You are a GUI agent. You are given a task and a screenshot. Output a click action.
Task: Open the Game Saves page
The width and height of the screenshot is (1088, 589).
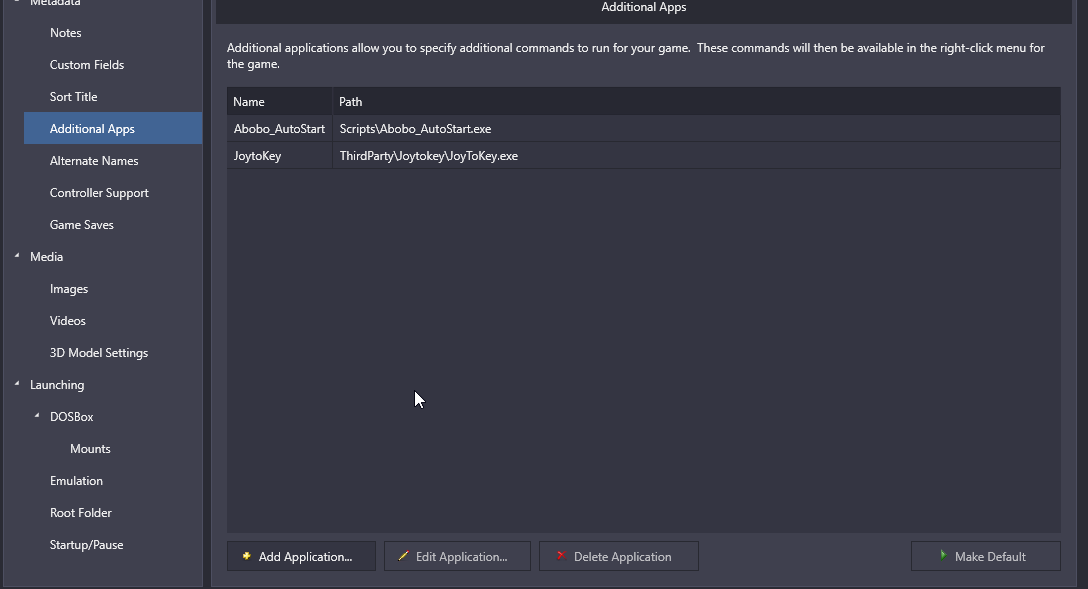(82, 225)
